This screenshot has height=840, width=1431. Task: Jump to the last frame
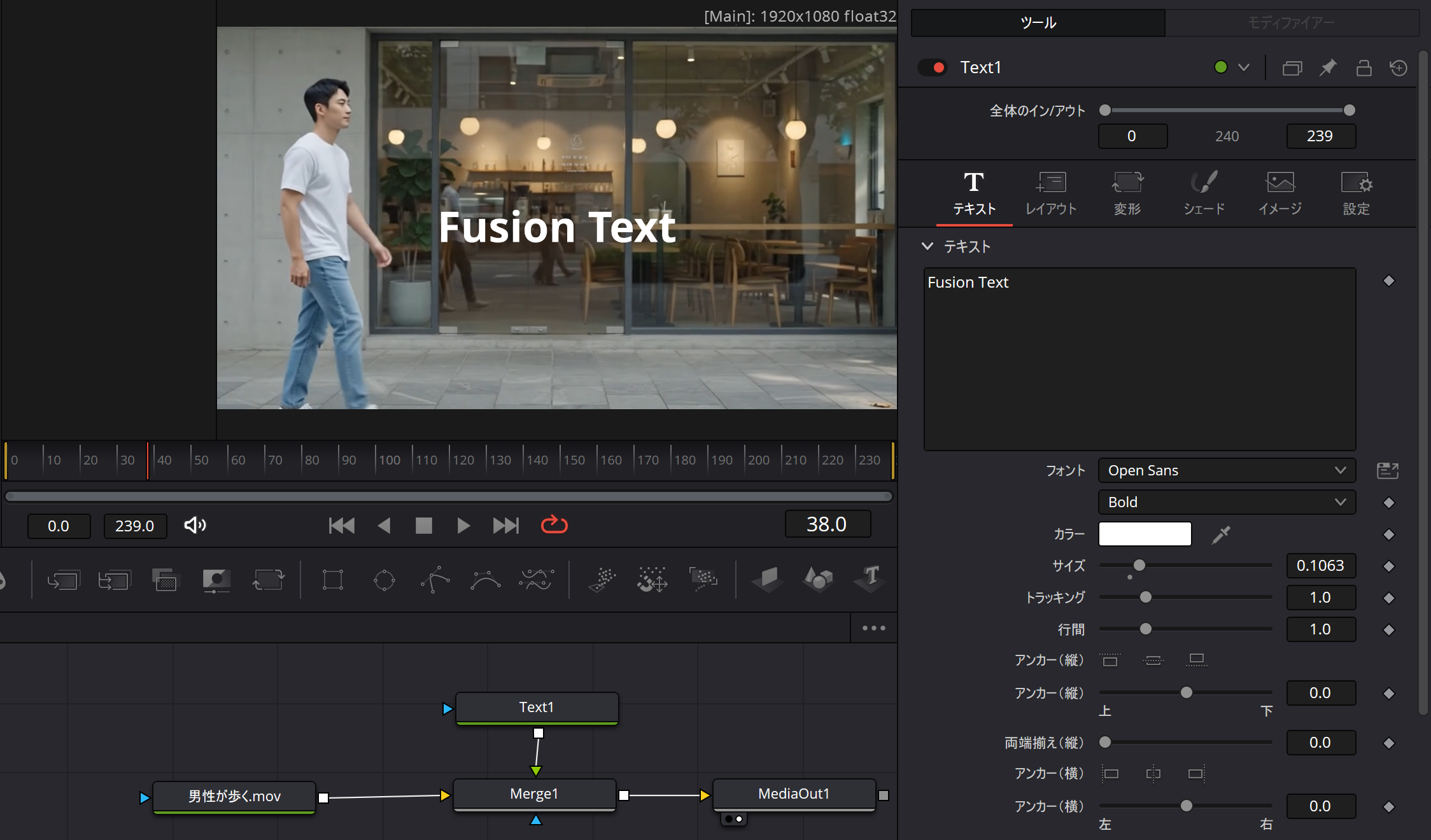[506, 525]
